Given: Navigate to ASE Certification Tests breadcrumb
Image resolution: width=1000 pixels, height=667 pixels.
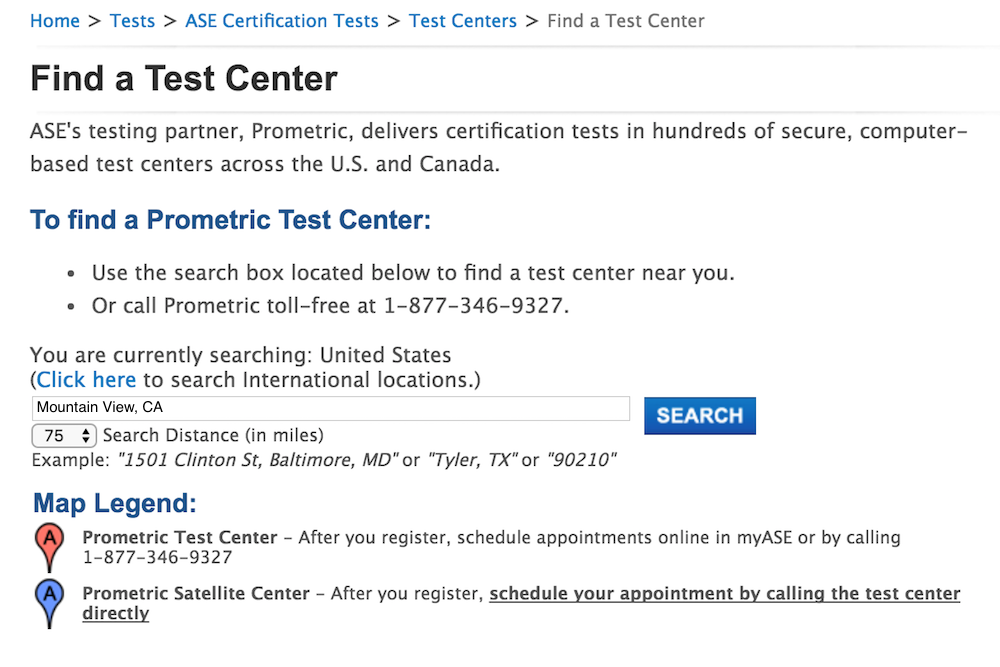Looking at the screenshot, I should click(282, 21).
